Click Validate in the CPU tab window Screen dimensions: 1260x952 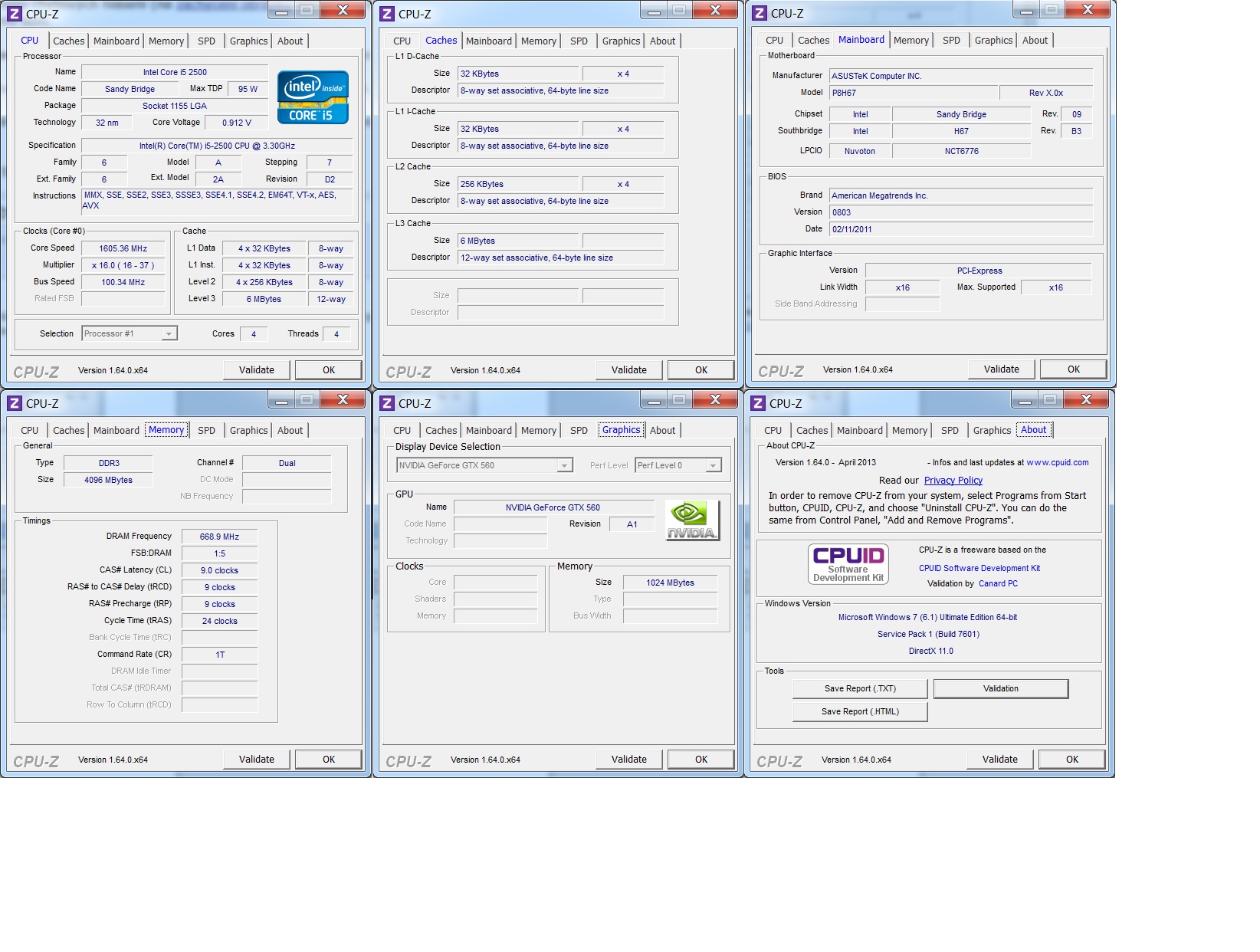[257, 370]
